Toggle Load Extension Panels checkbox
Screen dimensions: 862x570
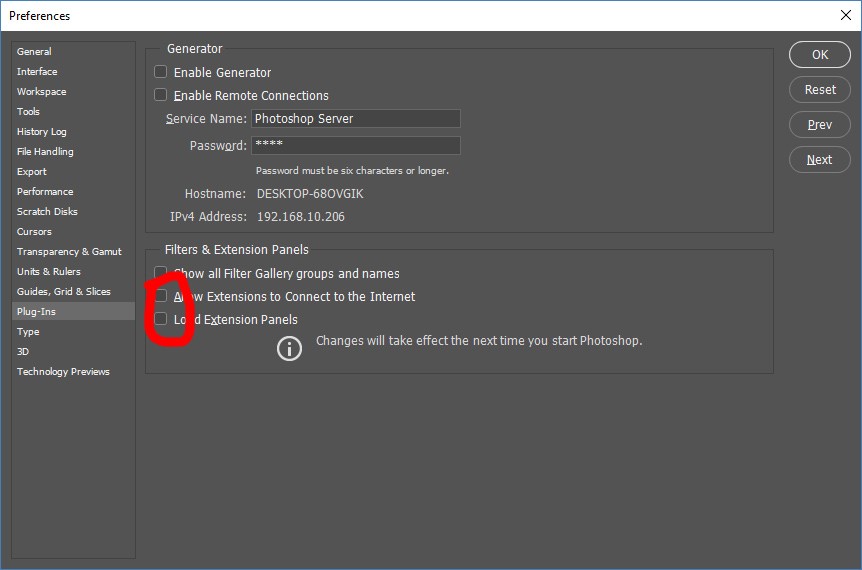coord(161,319)
